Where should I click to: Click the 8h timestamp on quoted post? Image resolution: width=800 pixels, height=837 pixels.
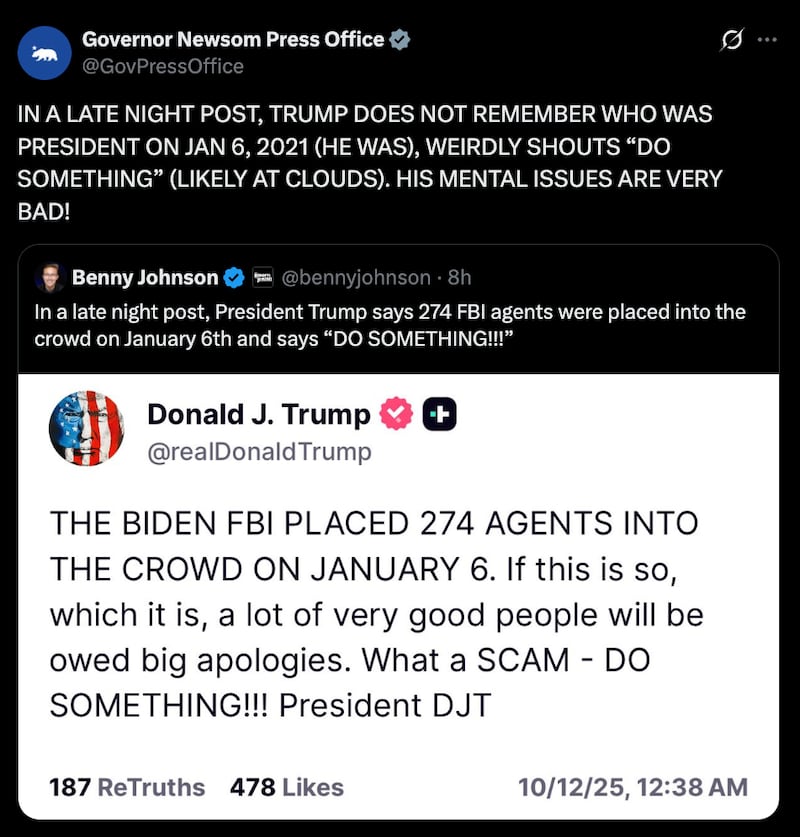point(460,278)
